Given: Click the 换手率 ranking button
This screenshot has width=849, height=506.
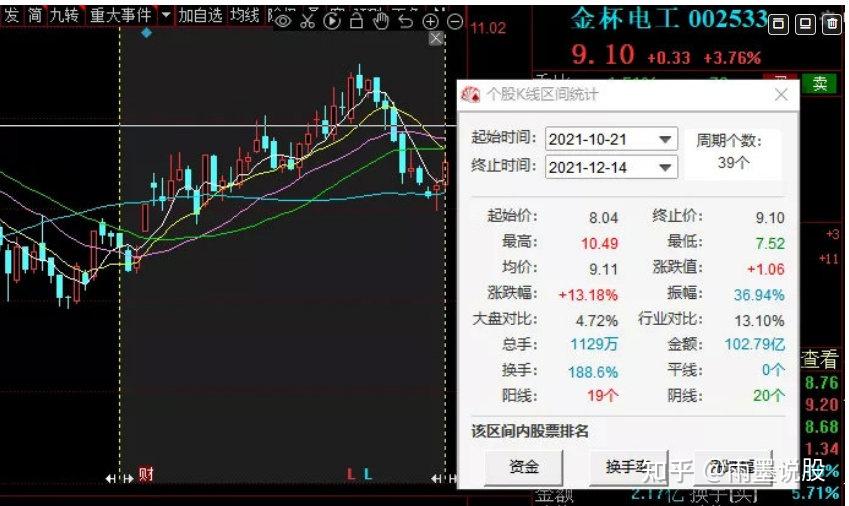Looking at the screenshot, I should pyautogui.click(x=629, y=466).
